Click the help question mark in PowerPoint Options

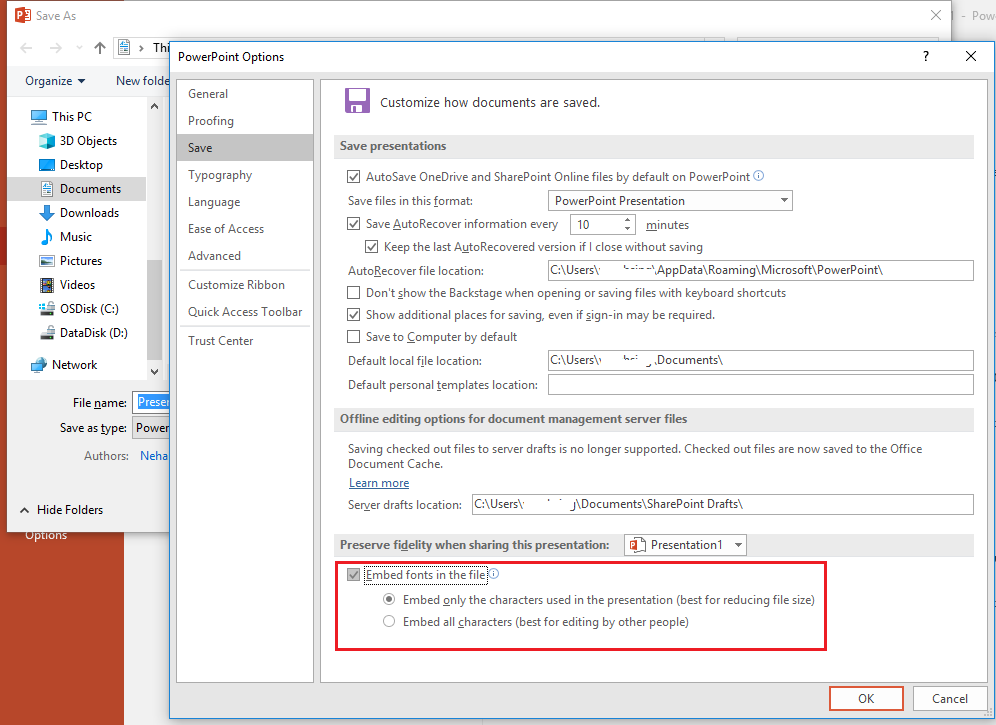tap(925, 56)
